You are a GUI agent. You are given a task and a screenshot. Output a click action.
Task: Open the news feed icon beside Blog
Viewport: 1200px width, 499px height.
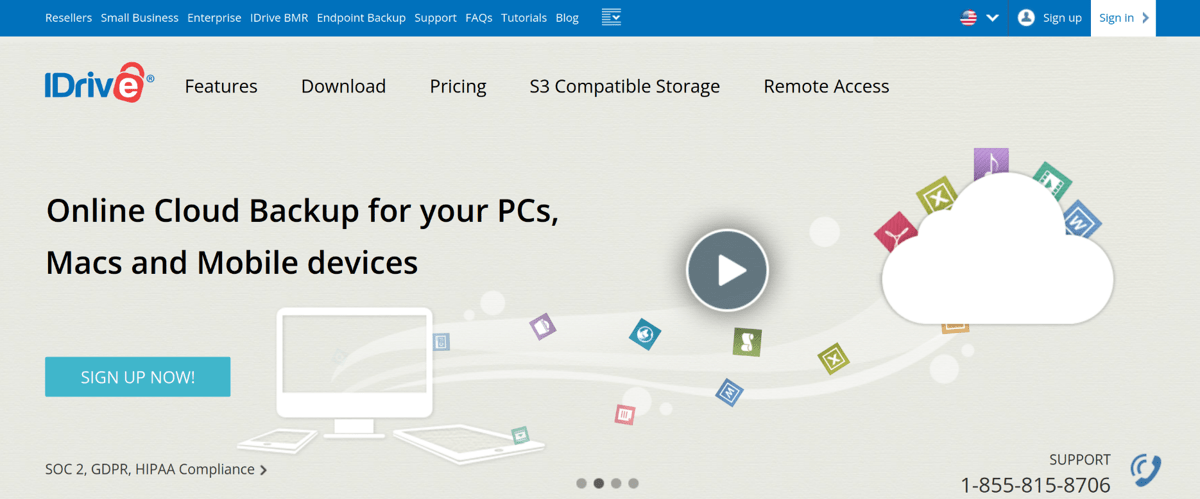click(x=611, y=17)
